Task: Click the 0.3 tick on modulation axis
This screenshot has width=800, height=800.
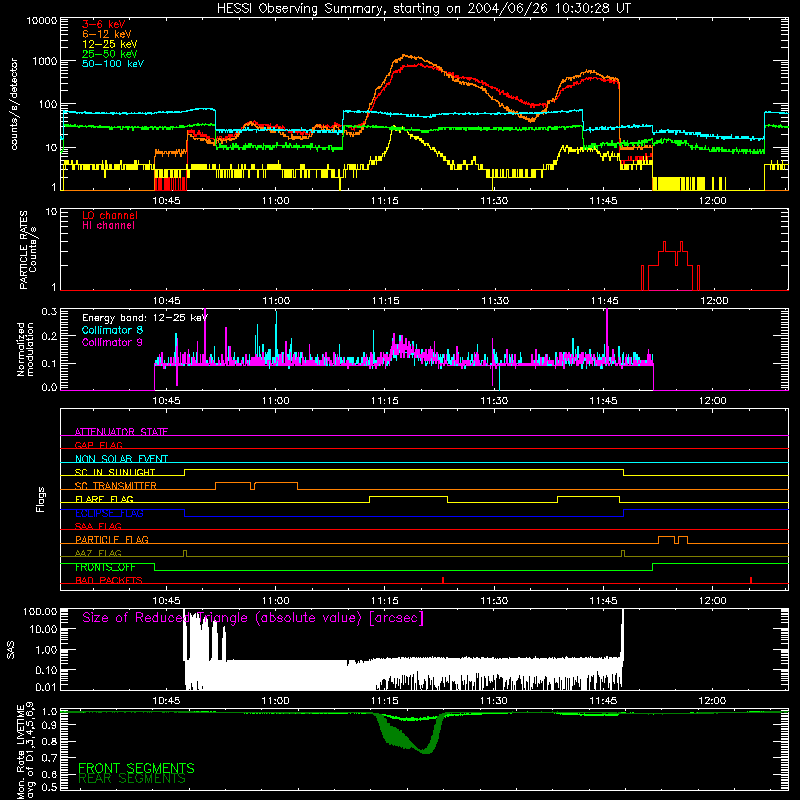Action: click(x=49, y=311)
